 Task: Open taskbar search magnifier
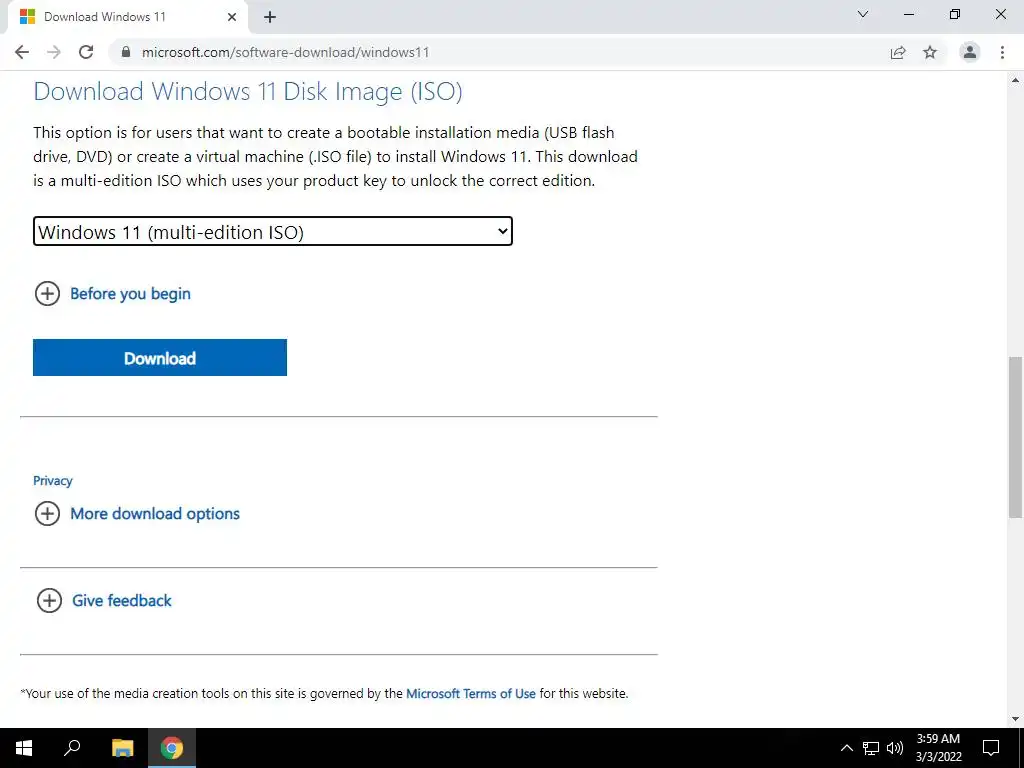72,748
